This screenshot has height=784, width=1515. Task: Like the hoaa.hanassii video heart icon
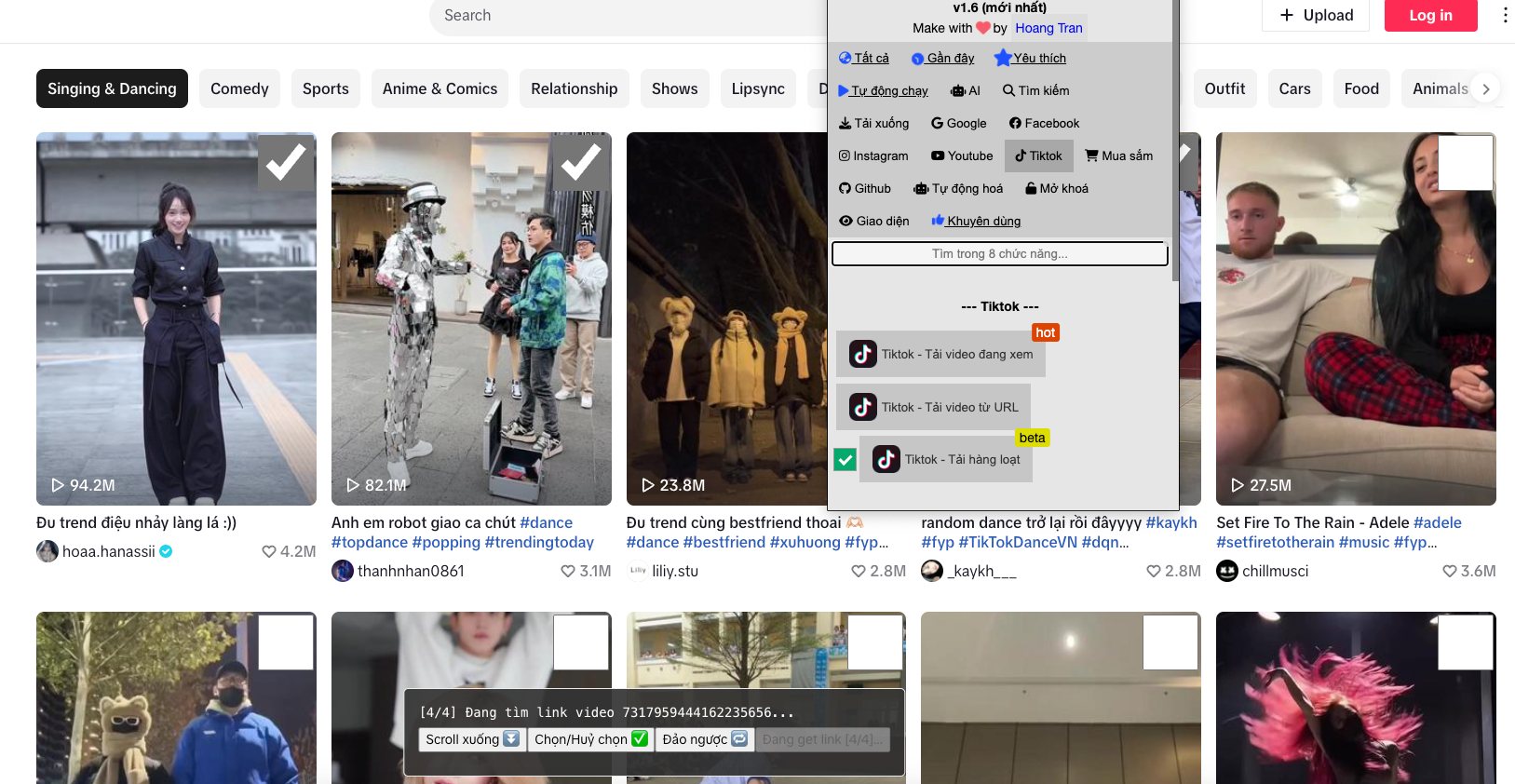coord(269,551)
